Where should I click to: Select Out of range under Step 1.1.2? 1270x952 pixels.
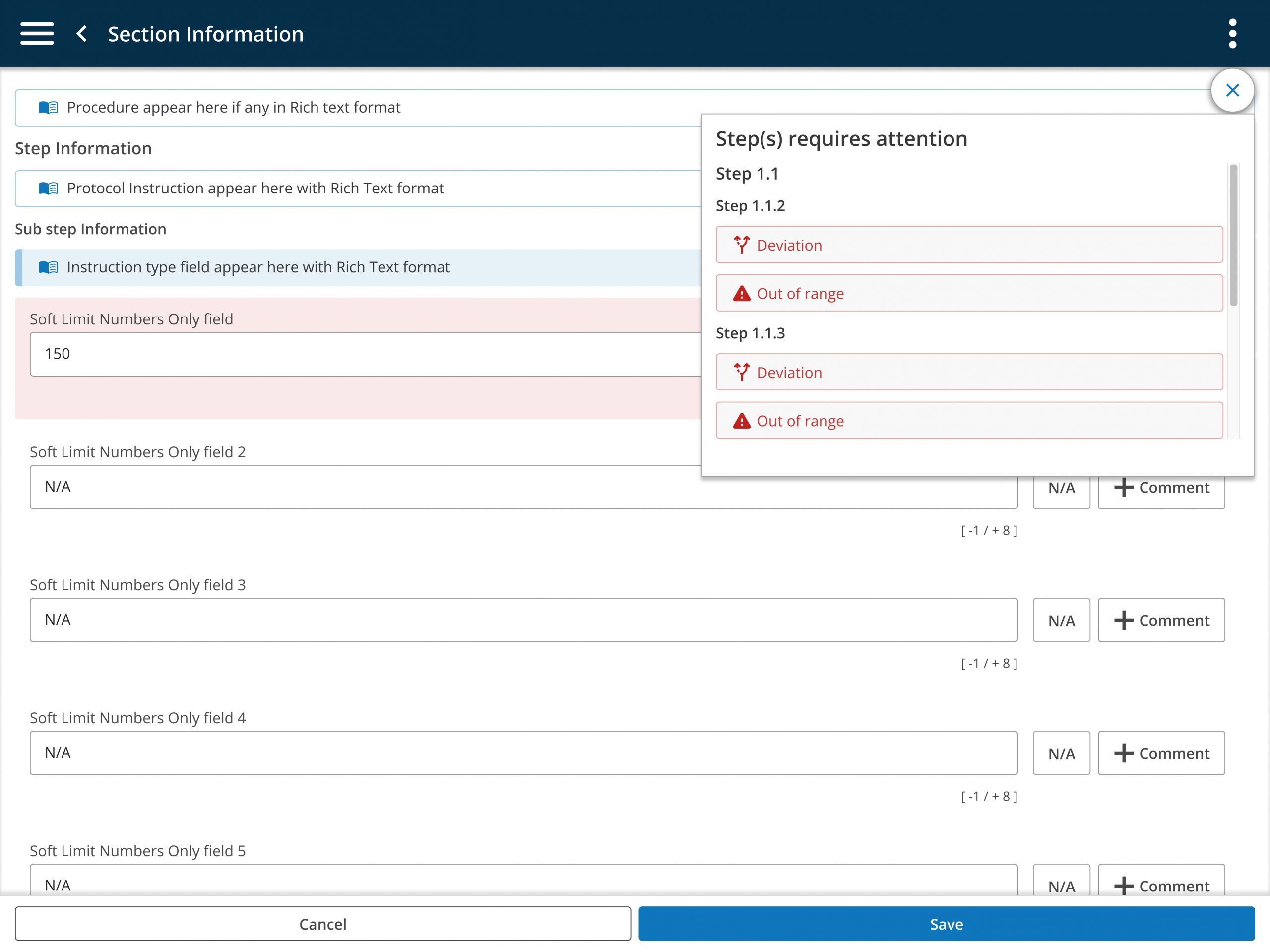click(969, 293)
